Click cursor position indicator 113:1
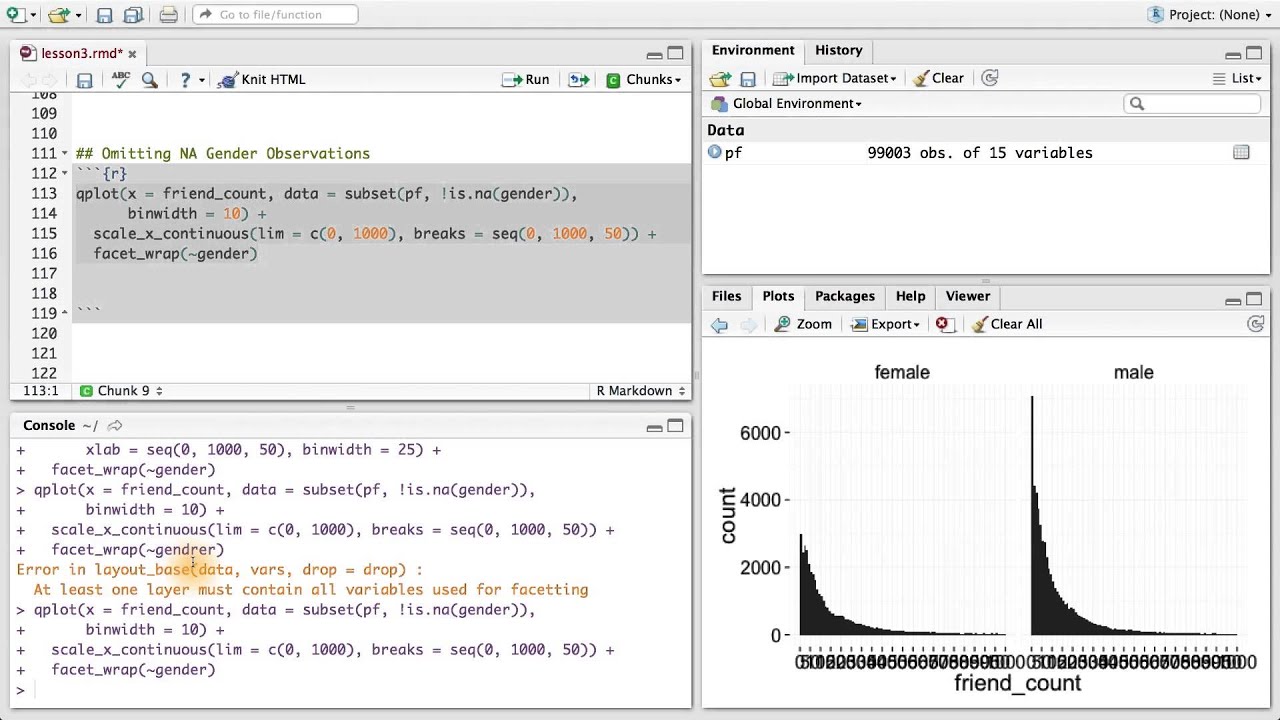Viewport: 1280px width, 720px height. 40,391
